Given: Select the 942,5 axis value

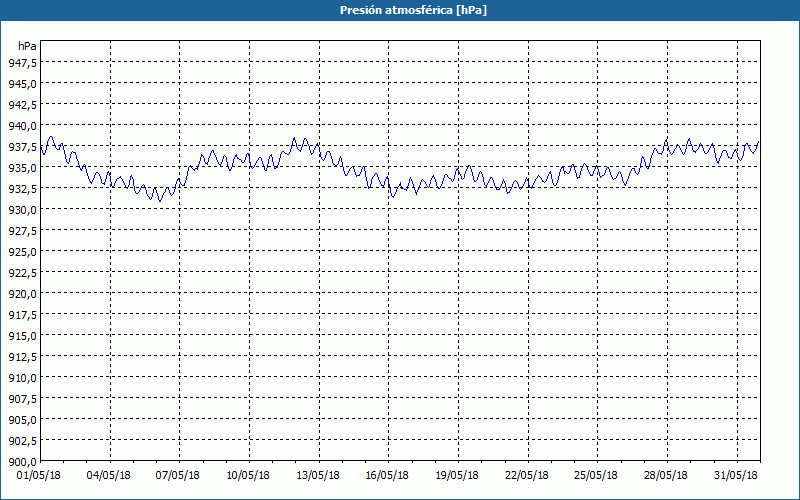Looking at the screenshot, I should 22,105.
